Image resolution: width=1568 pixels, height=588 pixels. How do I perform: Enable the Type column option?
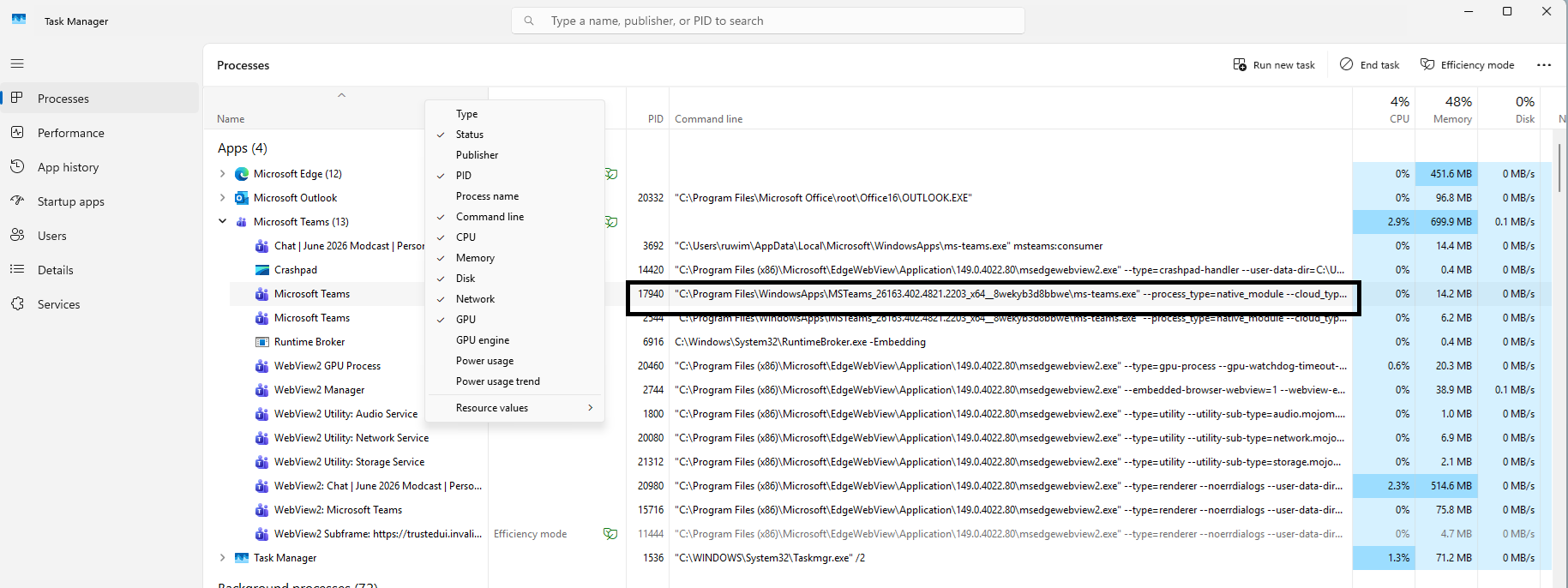pos(514,114)
